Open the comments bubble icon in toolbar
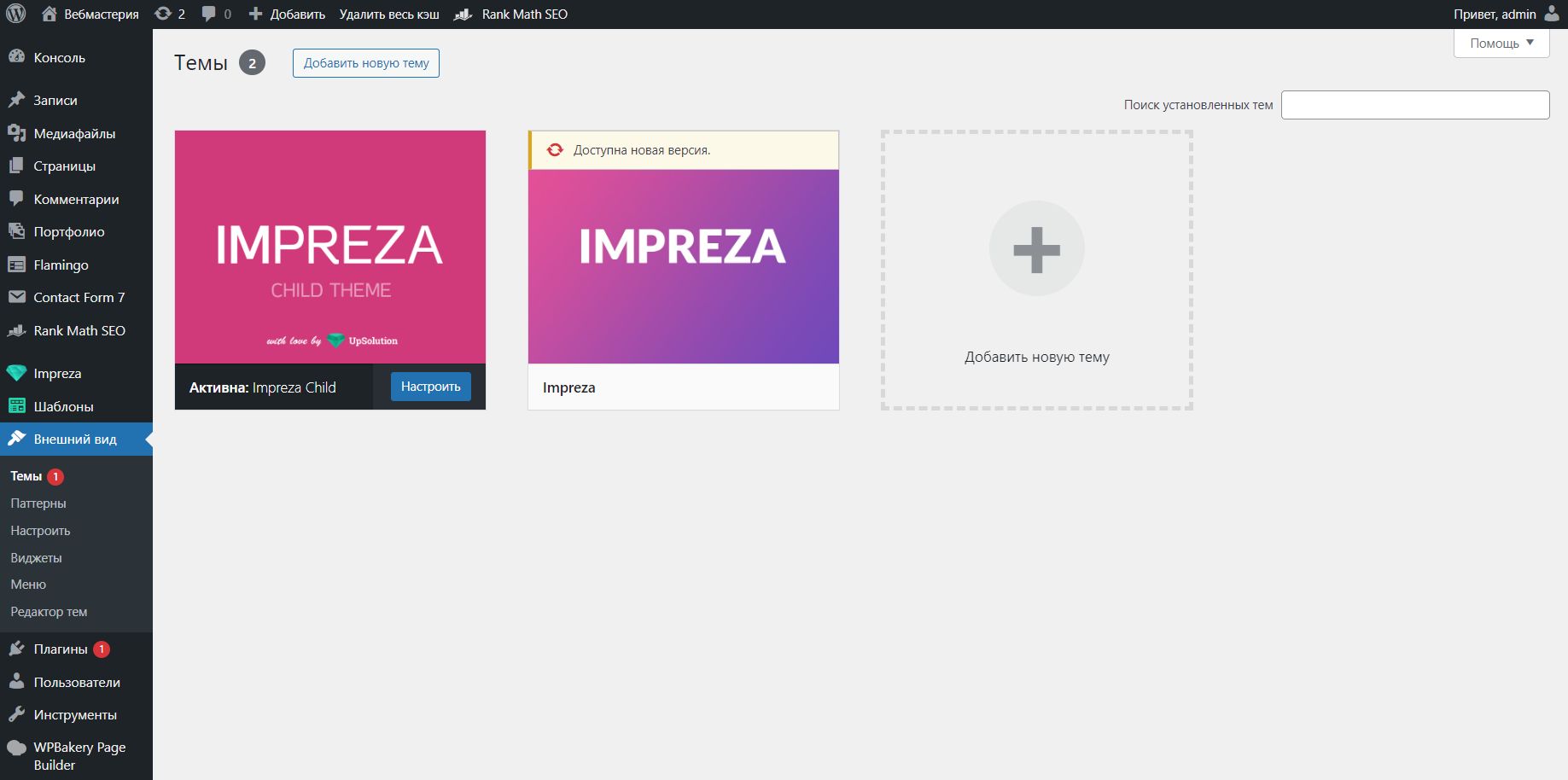 pos(208,14)
